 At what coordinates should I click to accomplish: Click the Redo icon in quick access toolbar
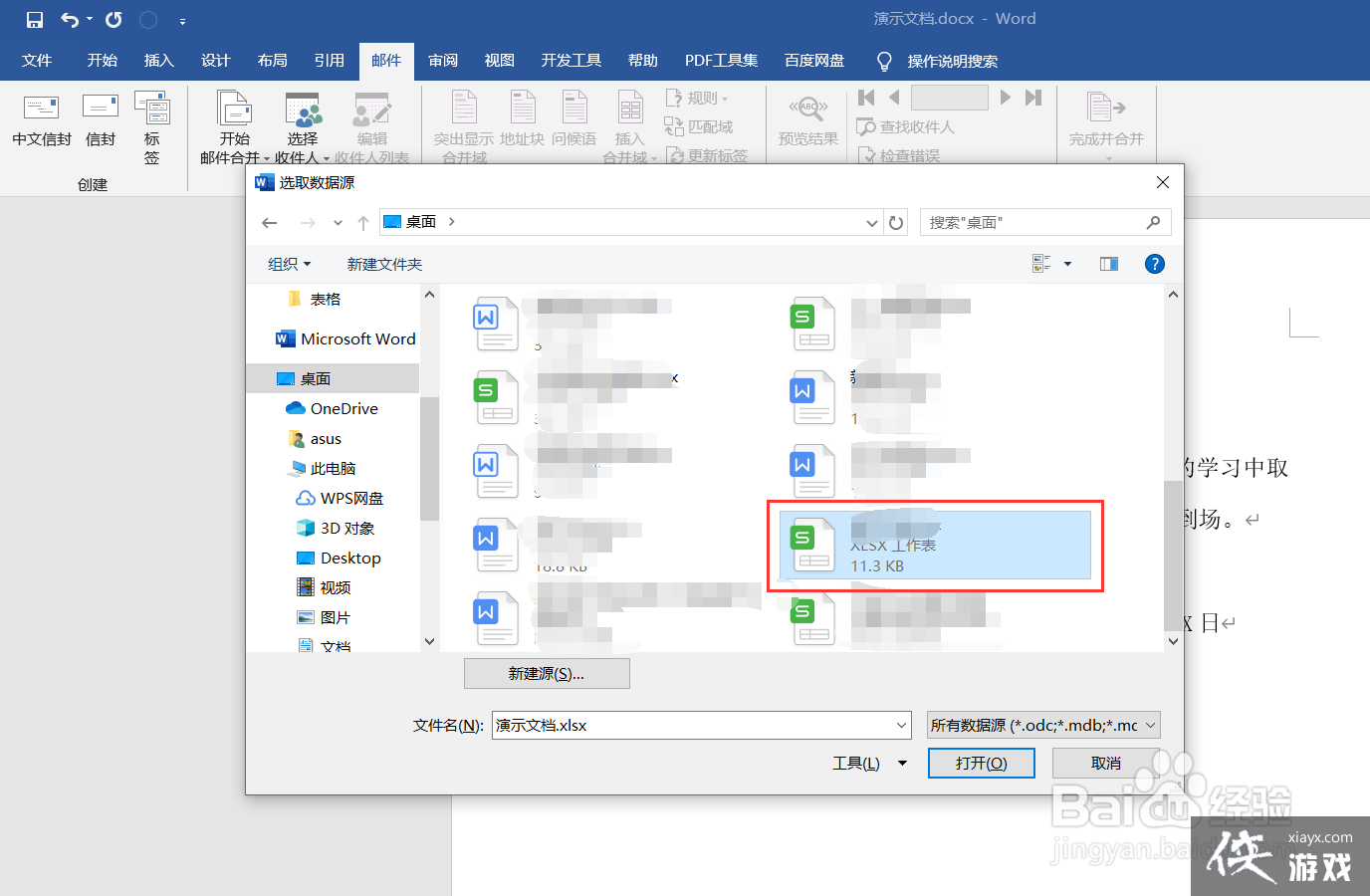coord(114,20)
